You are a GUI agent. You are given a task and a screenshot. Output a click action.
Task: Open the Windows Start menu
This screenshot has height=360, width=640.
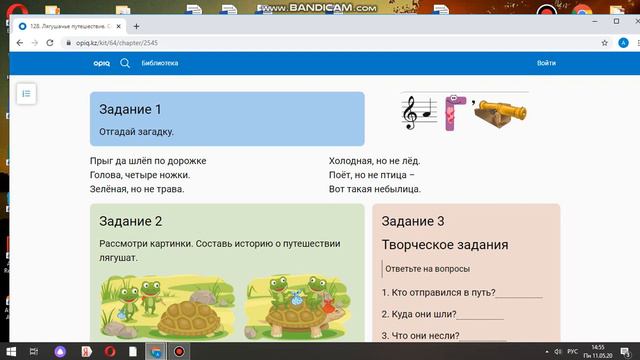click(x=11, y=351)
